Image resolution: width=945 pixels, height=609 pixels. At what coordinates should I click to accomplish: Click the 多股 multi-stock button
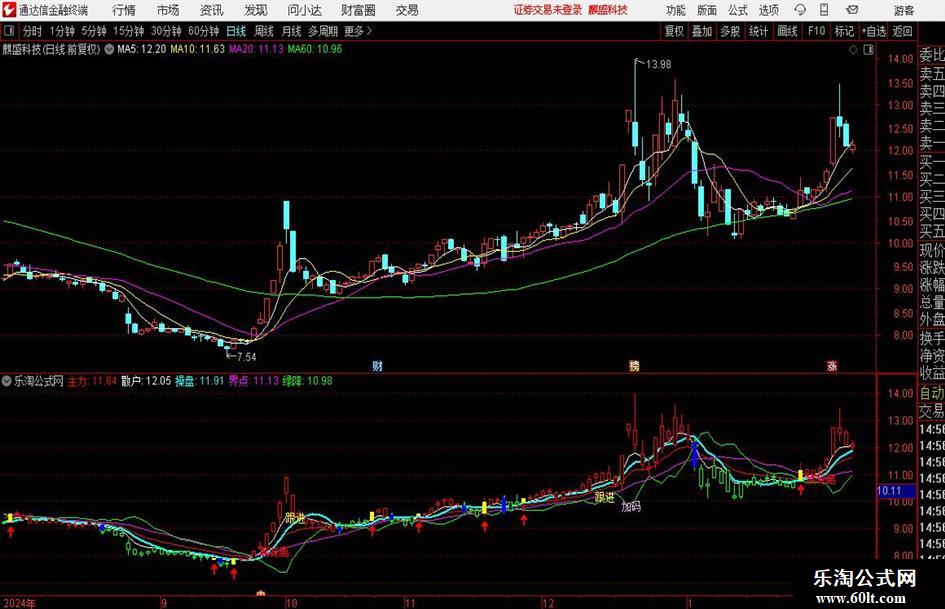[x=730, y=31]
